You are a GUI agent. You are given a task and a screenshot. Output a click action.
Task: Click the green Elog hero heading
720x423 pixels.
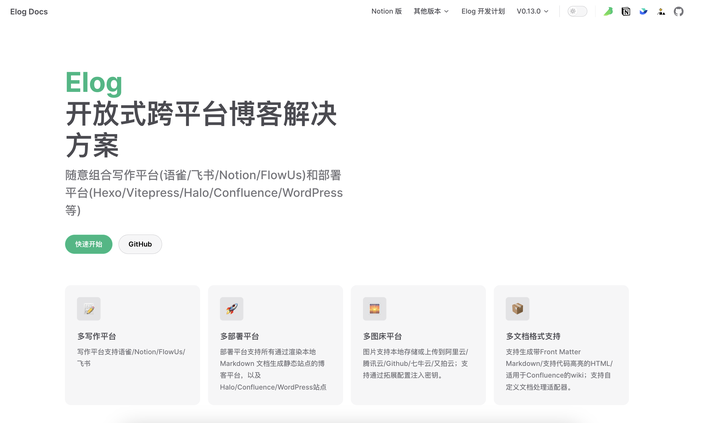tap(94, 83)
